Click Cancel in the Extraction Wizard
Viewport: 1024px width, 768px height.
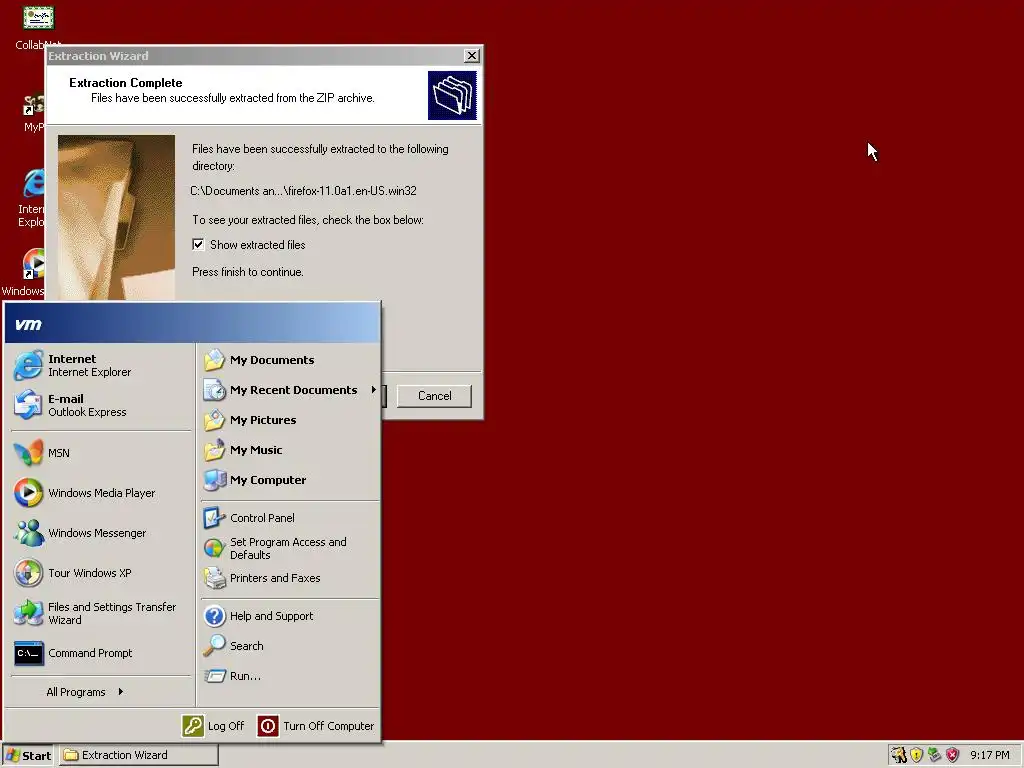(434, 396)
